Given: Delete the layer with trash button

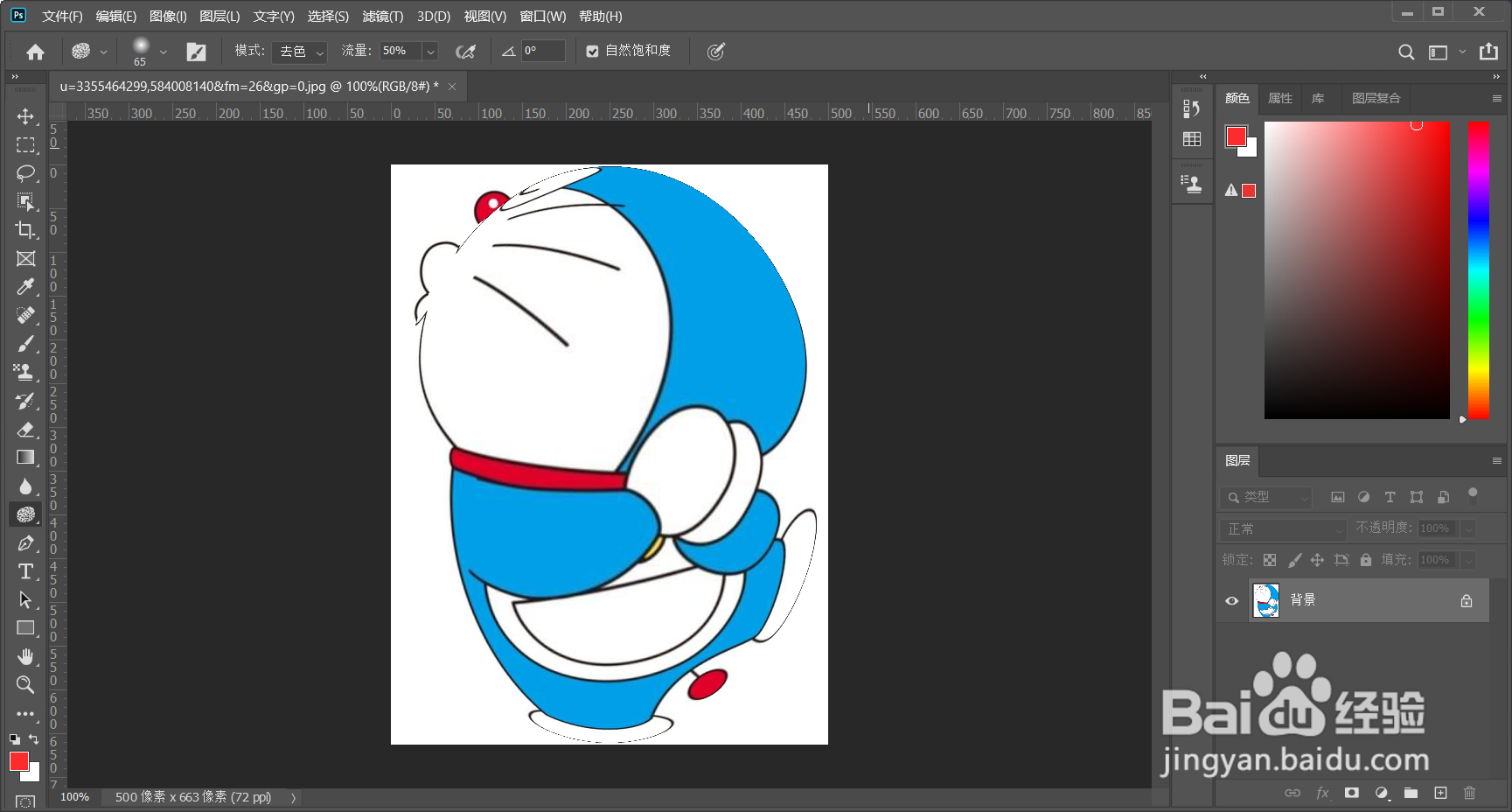Looking at the screenshot, I should click(1469, 793).
